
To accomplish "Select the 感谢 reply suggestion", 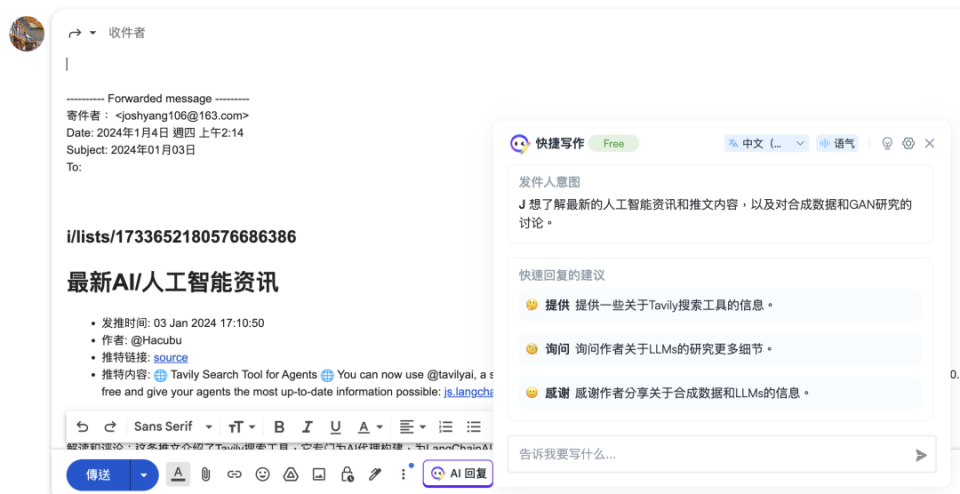I will pyautogui.click(x=720, y=392).
